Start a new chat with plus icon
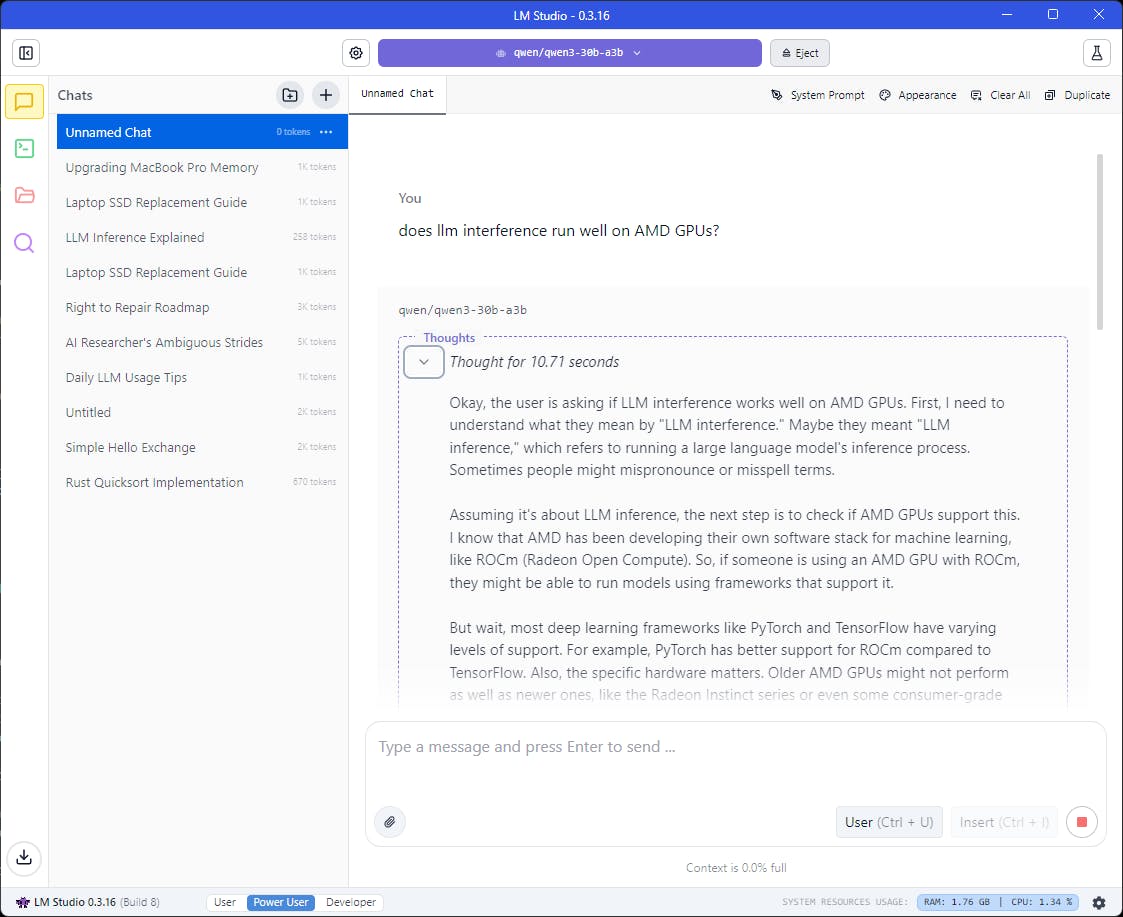The image size is (1123, 917). pos(326,95)
